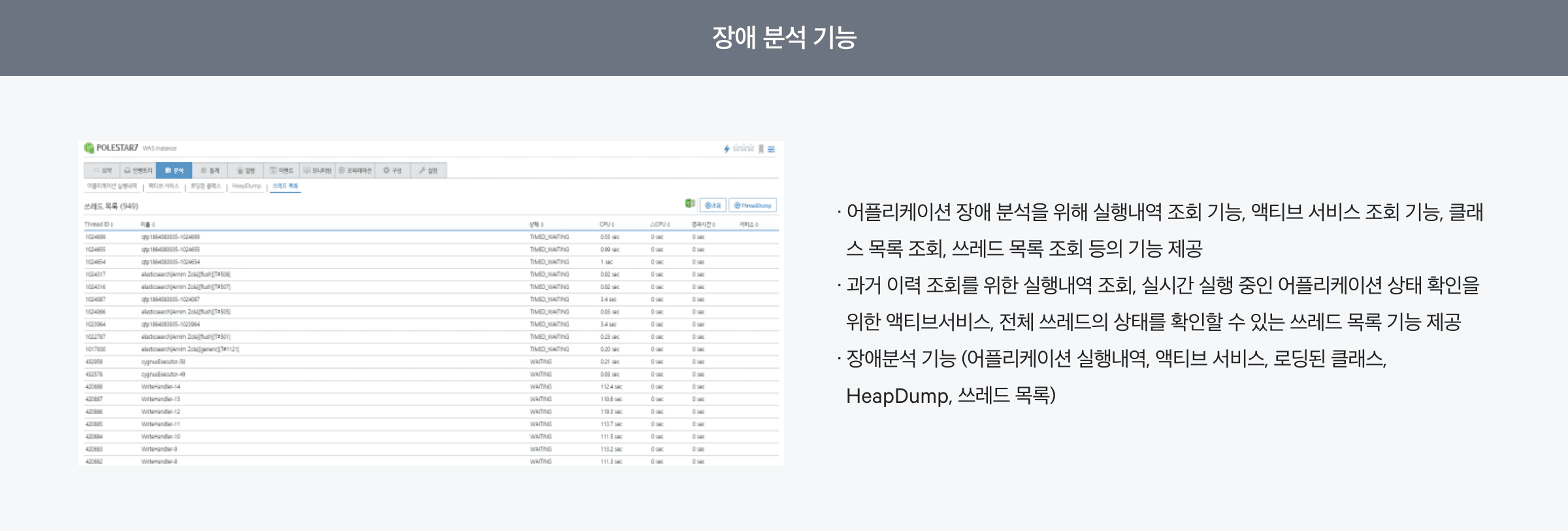The image size is (1568, 531).
Task: Click the blue lightning bolt icon
Action: coord(727,149)
